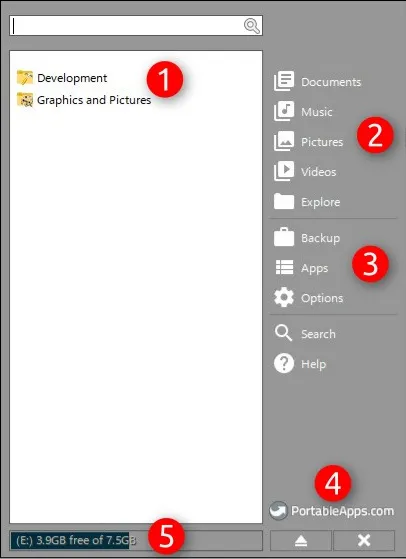Click the Options gear icon
406x559 pixels.
pyautogui.click(x=284, y=297)
